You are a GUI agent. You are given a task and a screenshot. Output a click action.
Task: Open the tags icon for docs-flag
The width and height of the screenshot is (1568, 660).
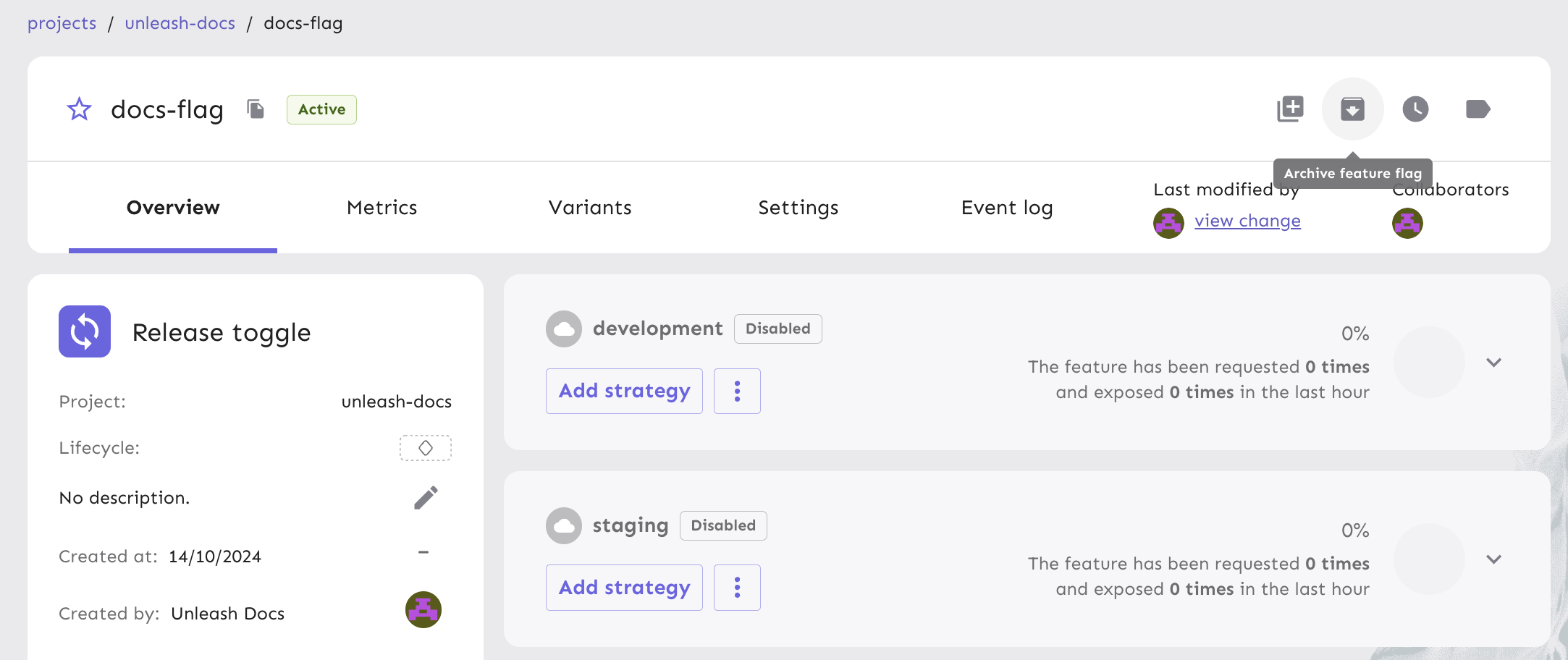coord(1477,109)
